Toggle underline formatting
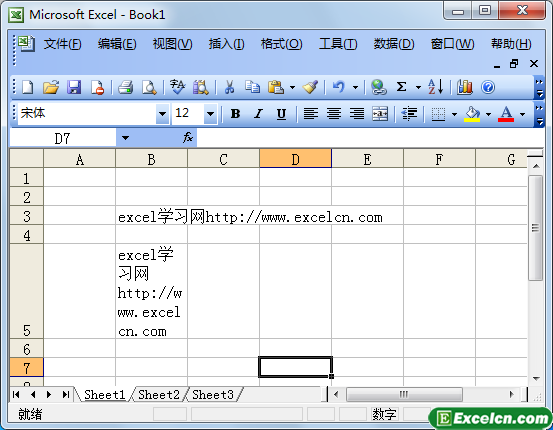 point(281,114)
